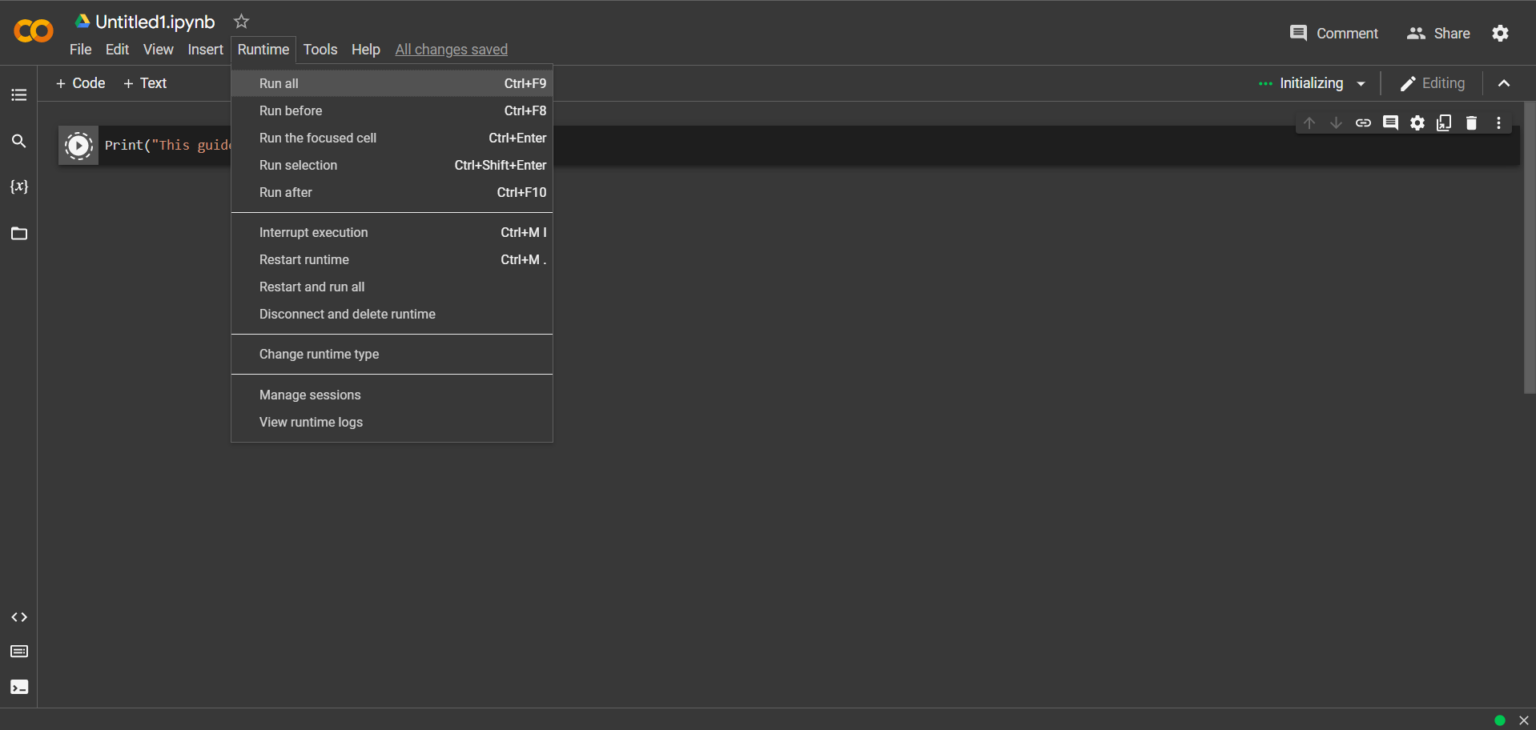This screenshot has width=1536, height=730.
Task: Delete the cell using trash icon
Action: [1471, 123]
